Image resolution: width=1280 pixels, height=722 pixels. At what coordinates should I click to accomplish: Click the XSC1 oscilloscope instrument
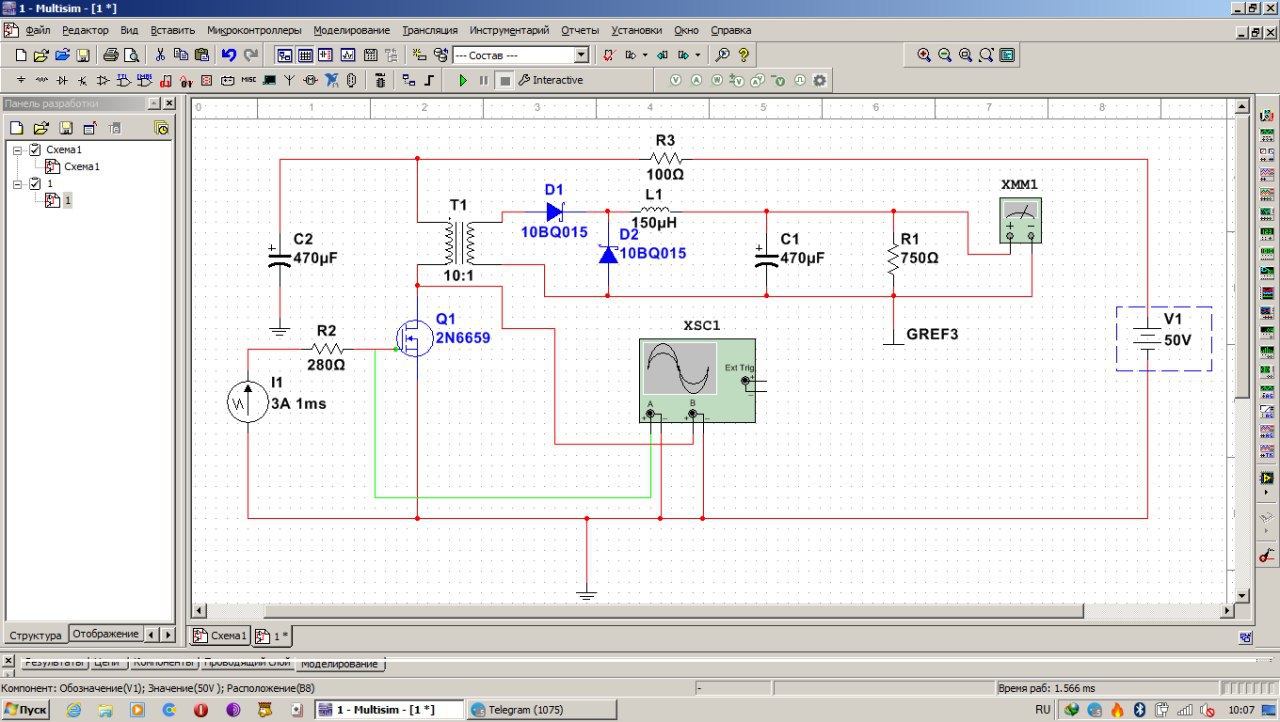[x=697, y=380]
